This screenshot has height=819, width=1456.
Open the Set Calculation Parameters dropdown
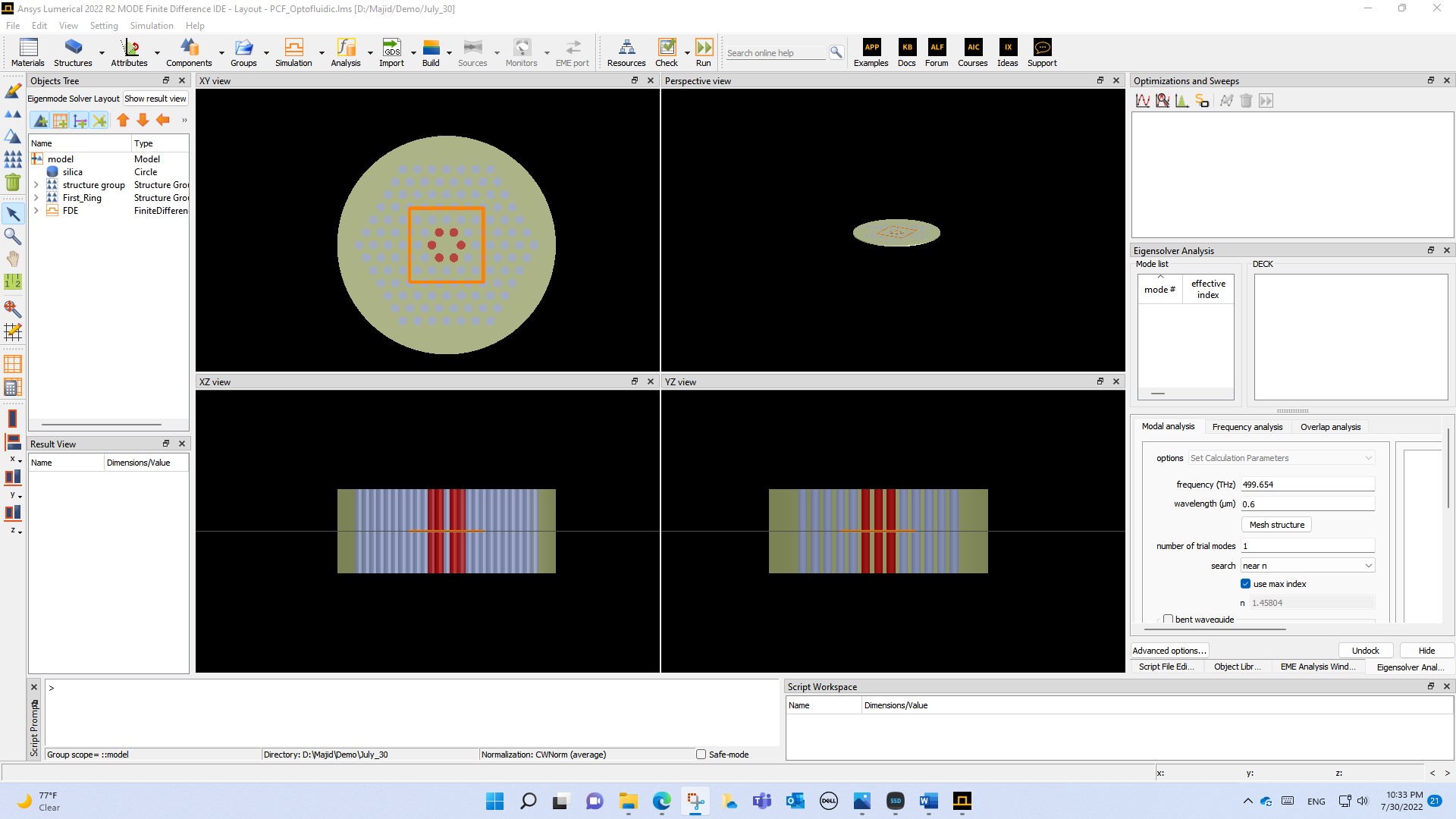coord(1280,457)
